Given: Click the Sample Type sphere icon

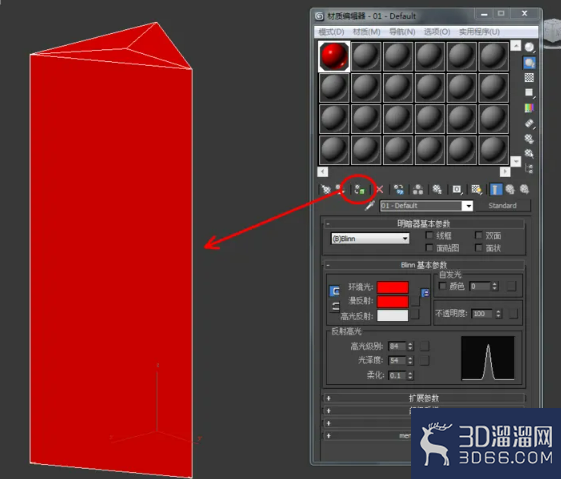Looking at the screenshot, I should point(529,47).
